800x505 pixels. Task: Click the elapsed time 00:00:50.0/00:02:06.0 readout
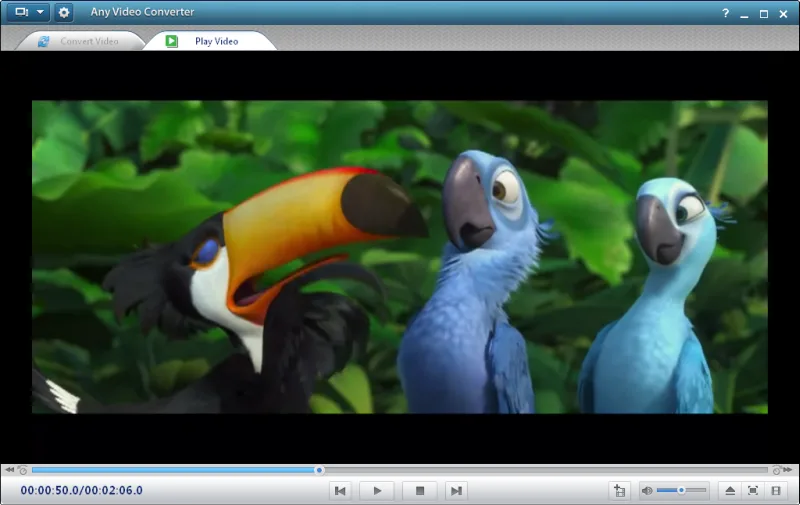tap(82, 491)
